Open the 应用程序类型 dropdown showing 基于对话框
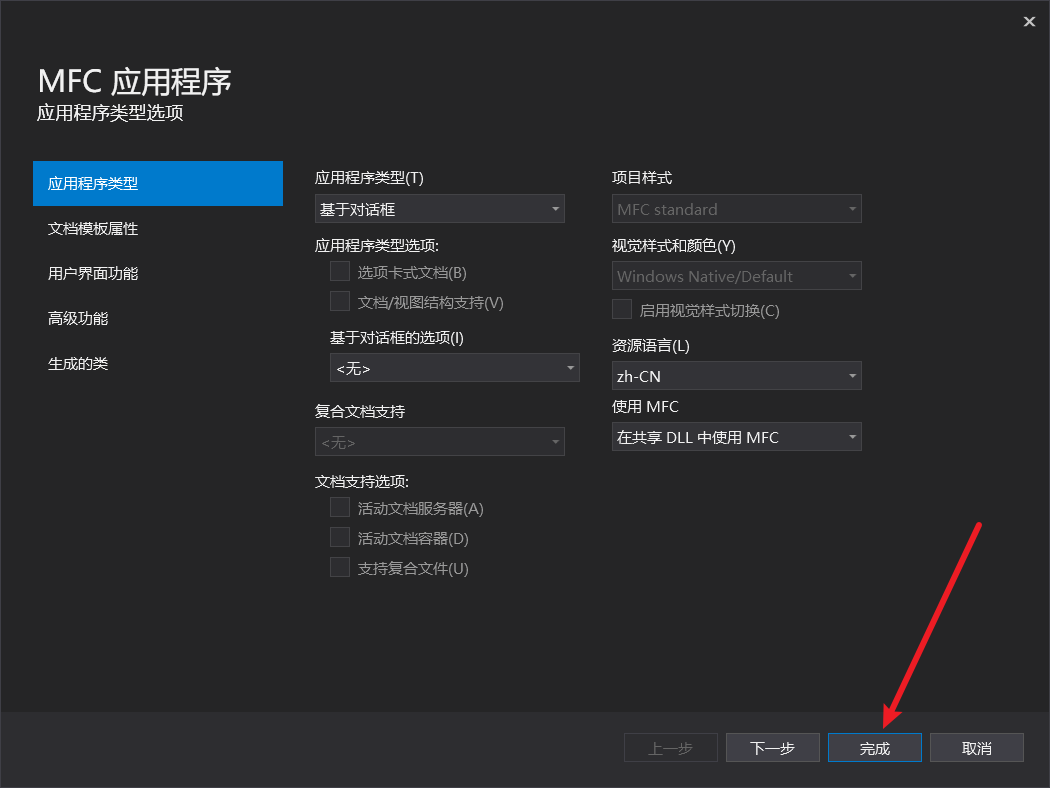Viewport: 1050px width, 788px height. tap(439, 208)
